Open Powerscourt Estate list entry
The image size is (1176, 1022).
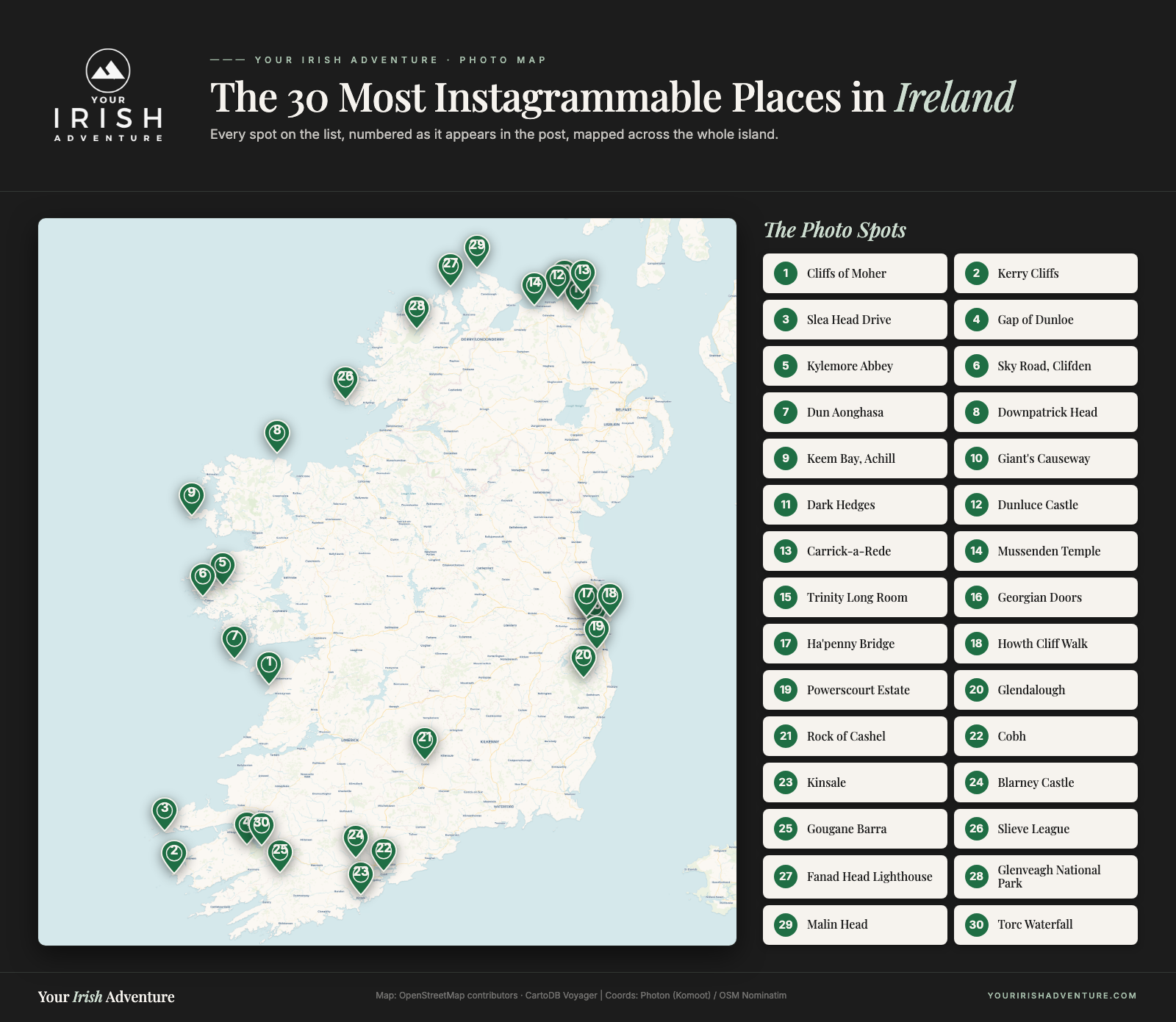[x=855, y=690]
